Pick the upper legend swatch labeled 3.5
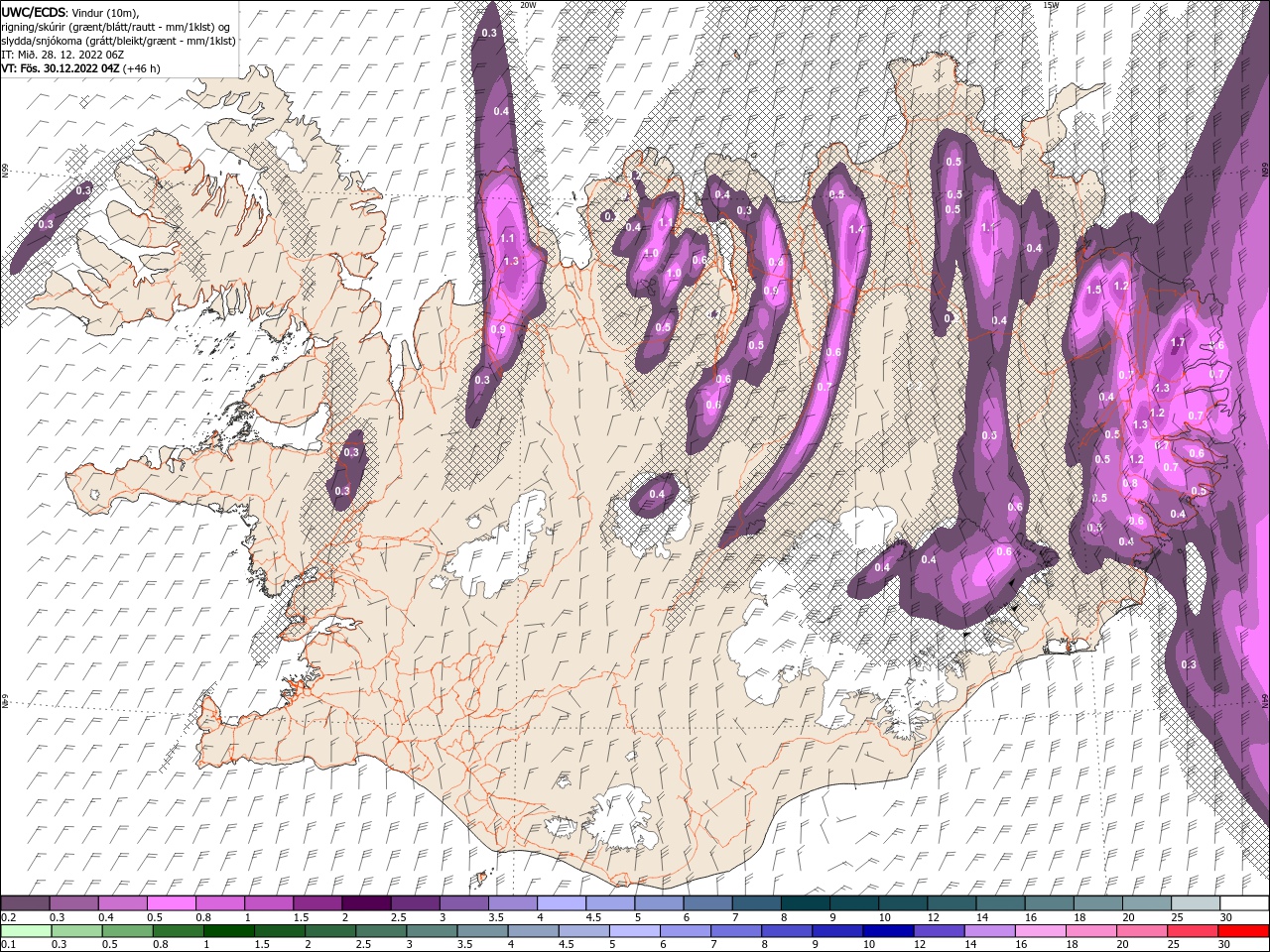Viewport: 1270px width, 952px height. point(512,903)
